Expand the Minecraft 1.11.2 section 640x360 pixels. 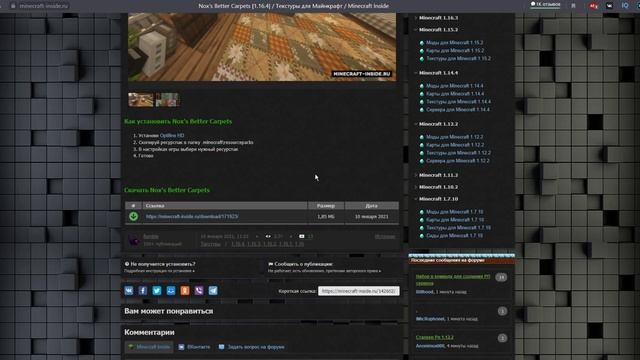[438, 175]
